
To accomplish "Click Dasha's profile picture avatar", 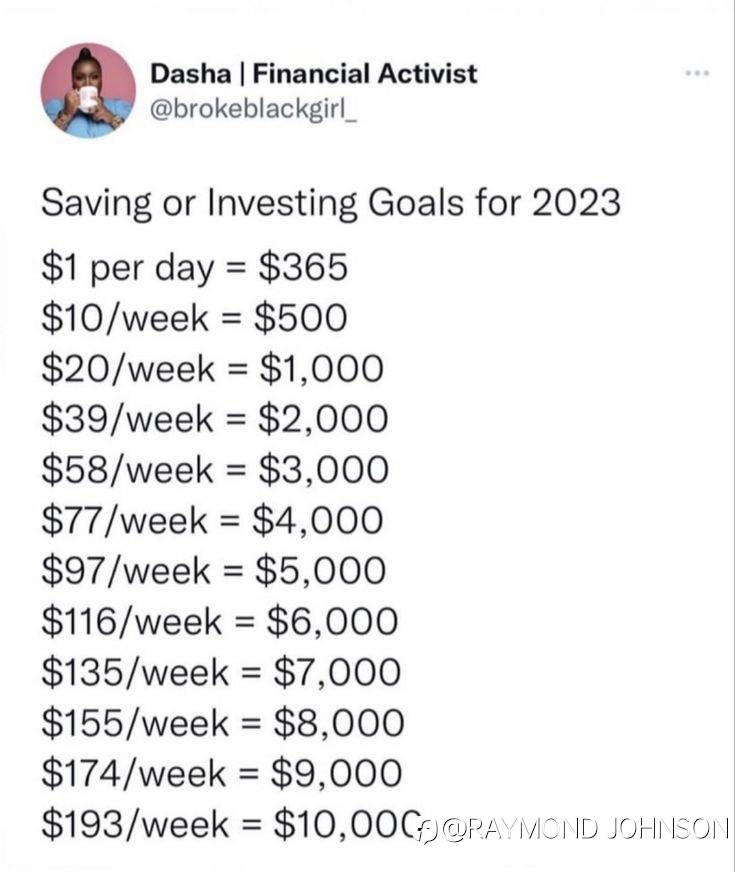I will [x=88, y=91].
